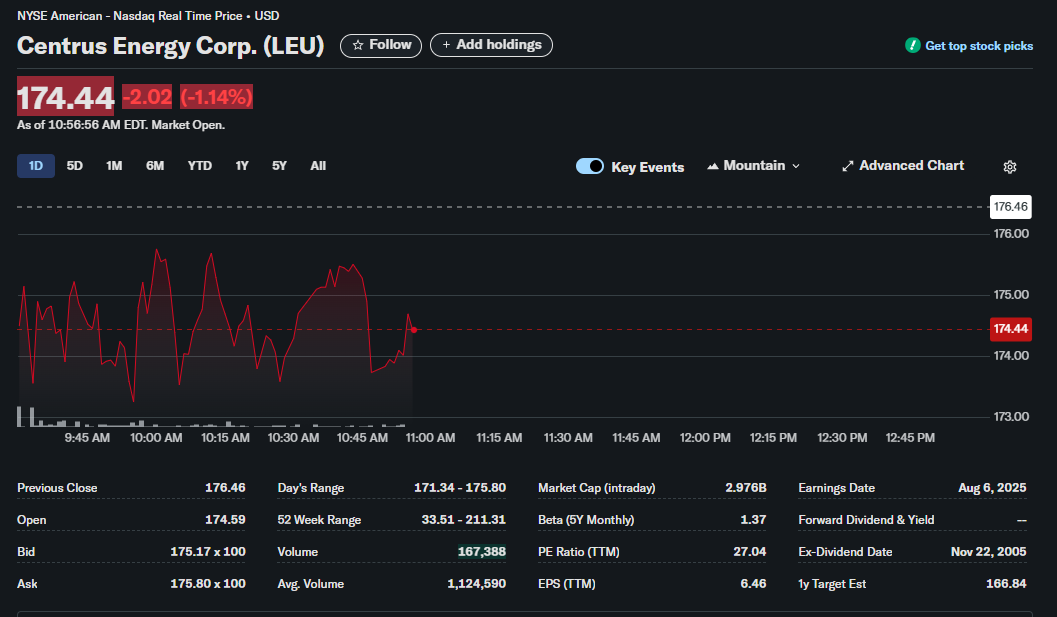Open Get top stock picks link
The image size is (1057, 617).
(979, 46)
